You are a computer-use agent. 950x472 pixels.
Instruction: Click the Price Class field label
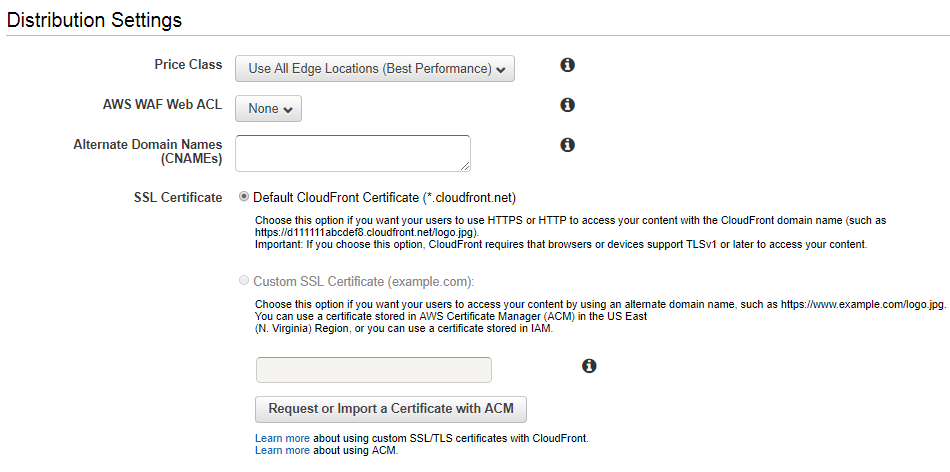[x=188, y=65]
